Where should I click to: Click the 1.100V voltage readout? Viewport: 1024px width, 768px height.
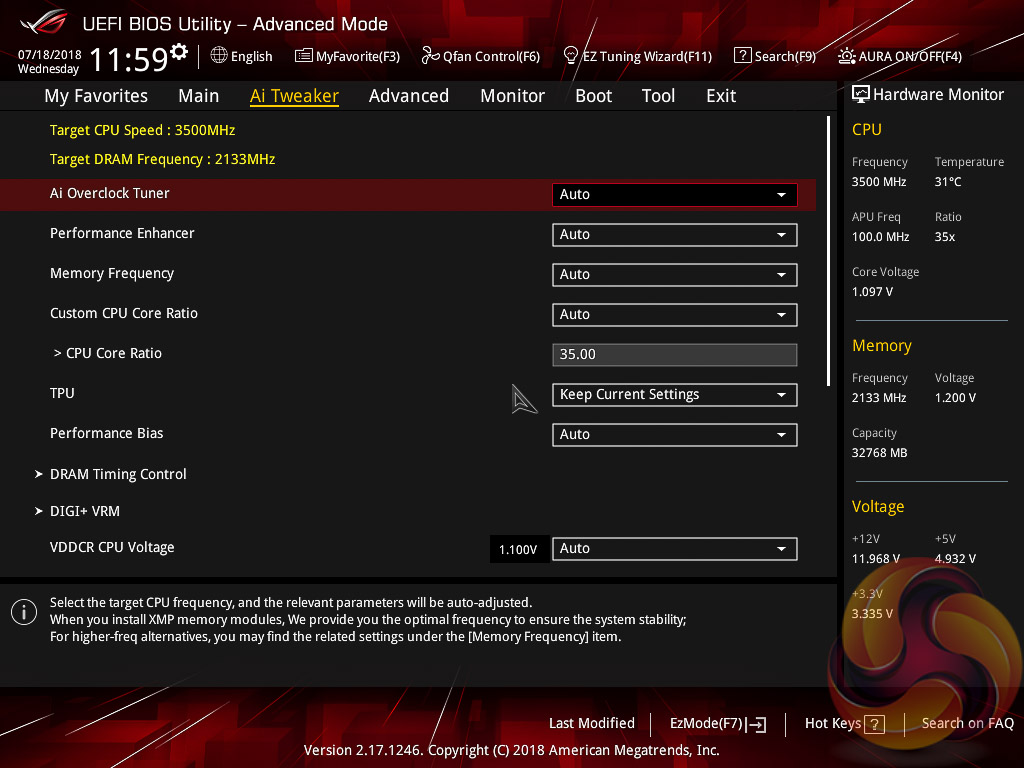(x=518, y=549)
